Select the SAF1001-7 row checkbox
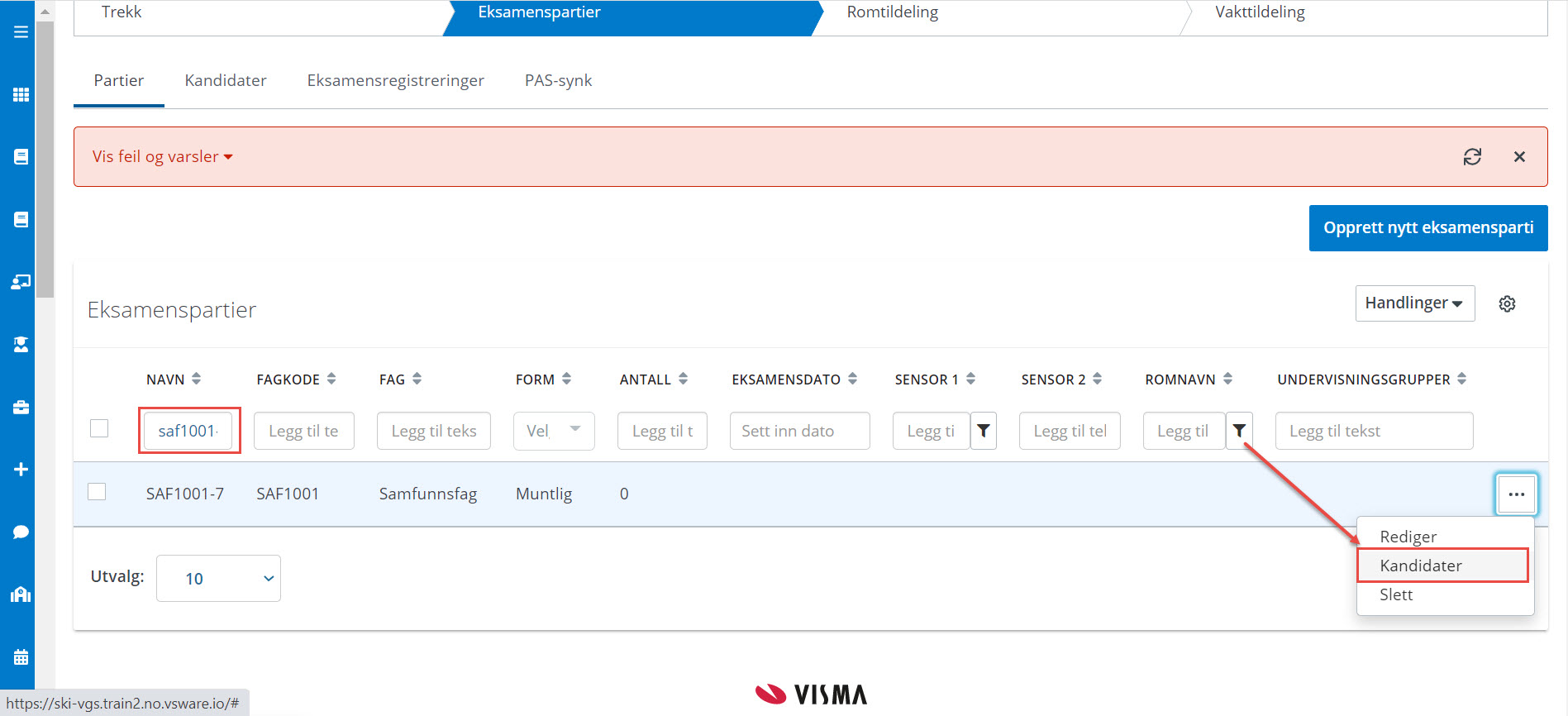Image resolution: width=1568 pixels, height=716 pixels. coord(97,491)
